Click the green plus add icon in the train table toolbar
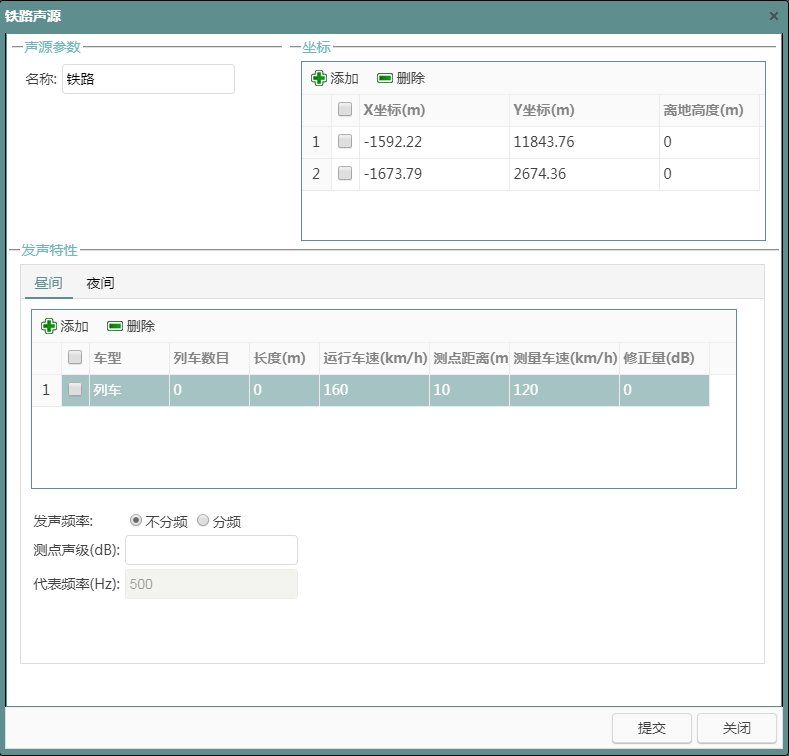The width and height of the screenshot is (789, 756). coord(49,326)
